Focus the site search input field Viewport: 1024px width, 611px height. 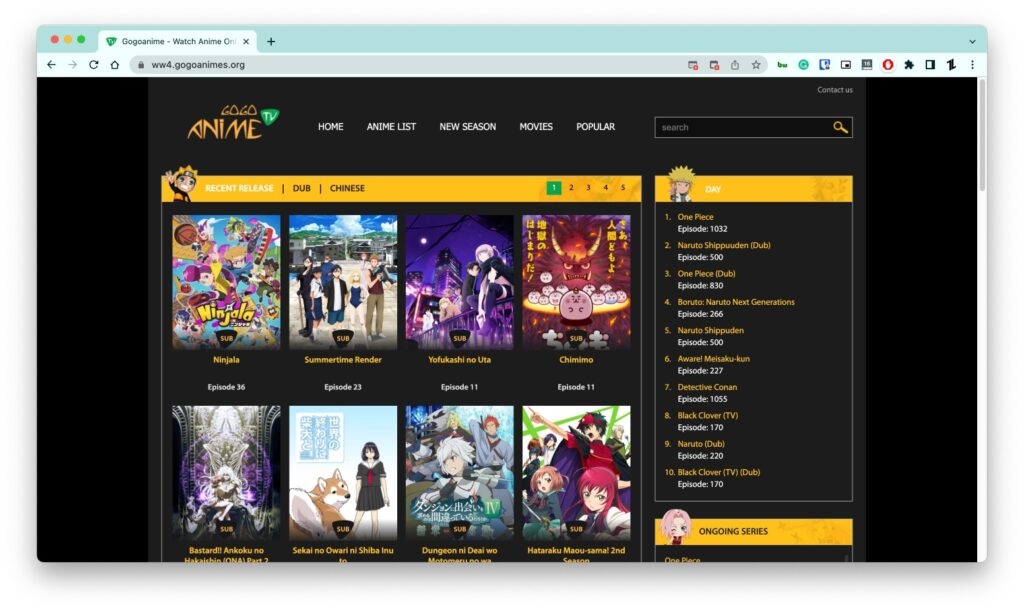point(744,127)
